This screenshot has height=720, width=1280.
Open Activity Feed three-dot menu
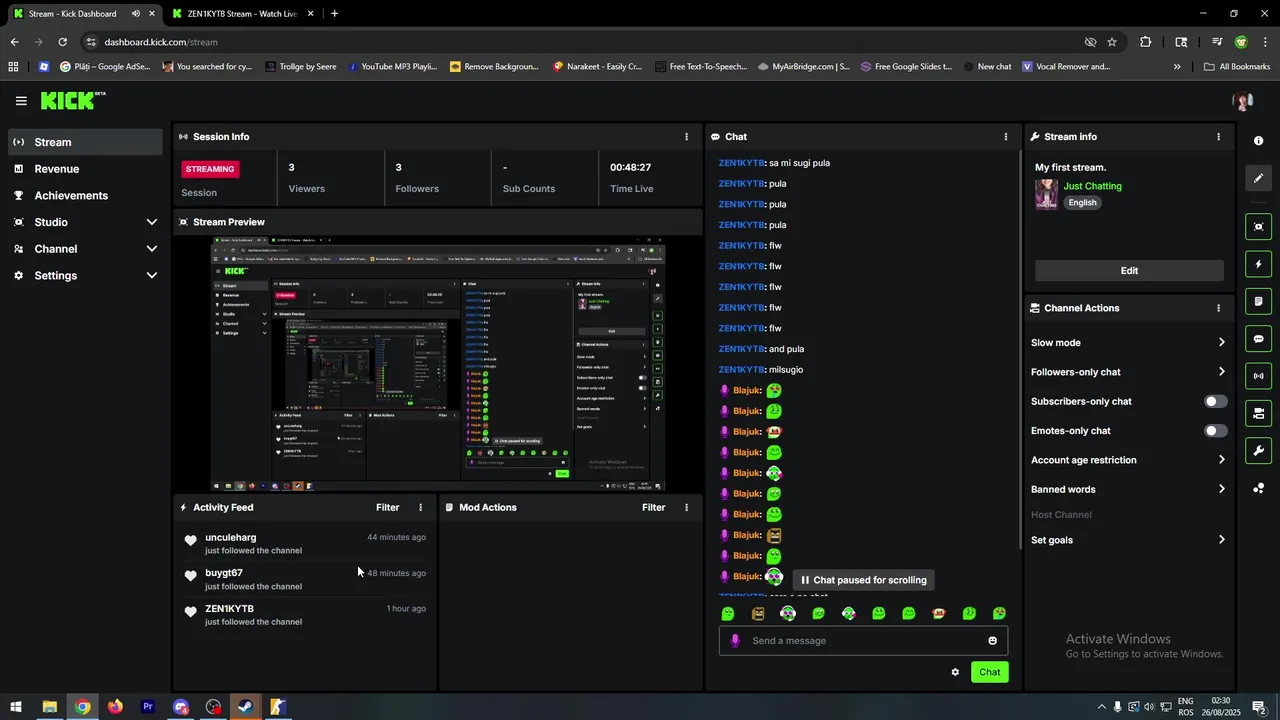(x=420, y=508)
